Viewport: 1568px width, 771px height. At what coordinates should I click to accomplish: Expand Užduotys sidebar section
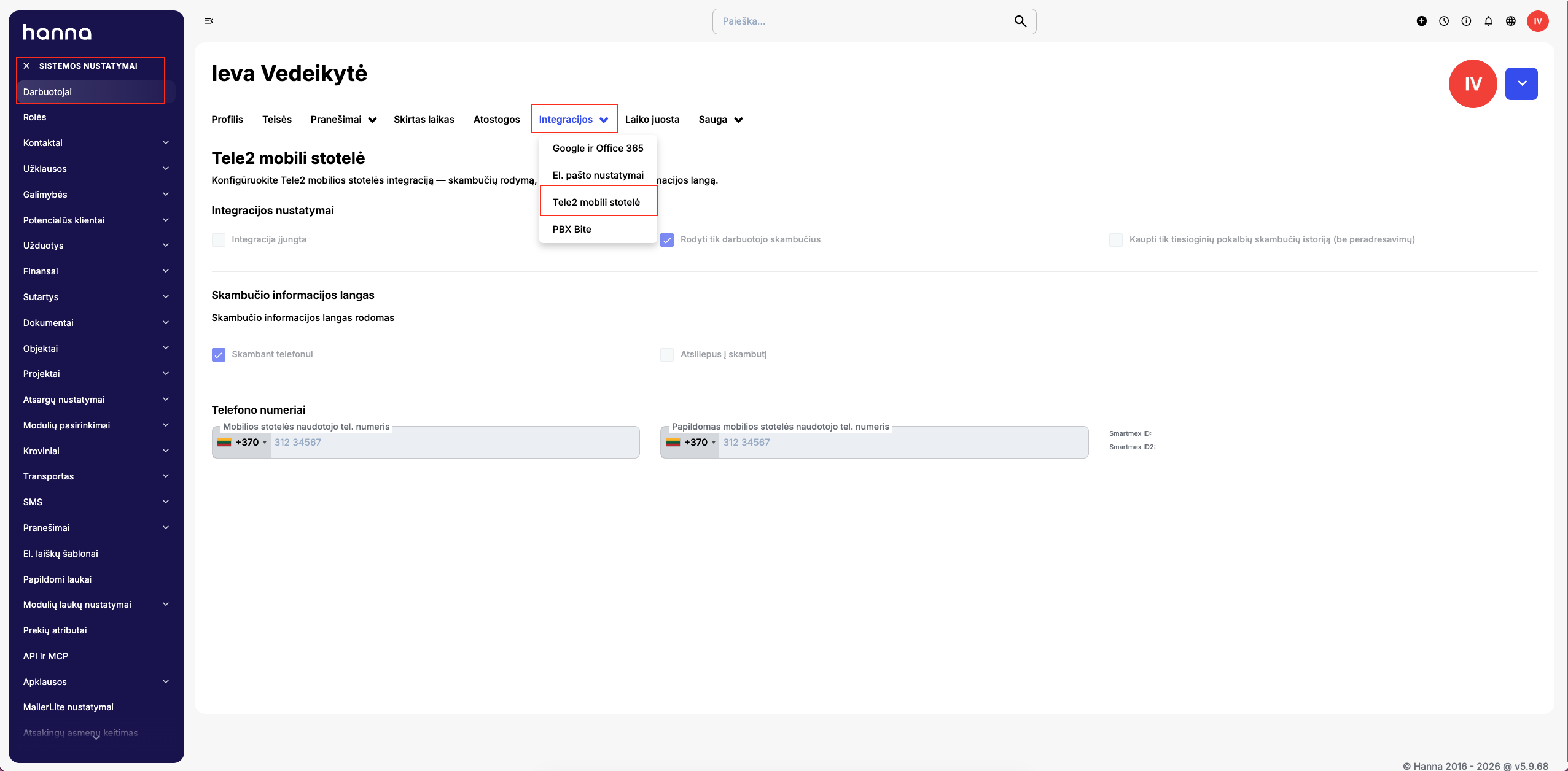click(96, 246)
